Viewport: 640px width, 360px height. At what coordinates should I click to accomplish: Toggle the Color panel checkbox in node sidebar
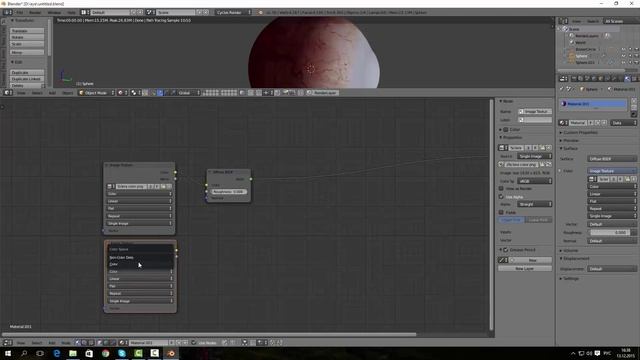coord(506,130)
